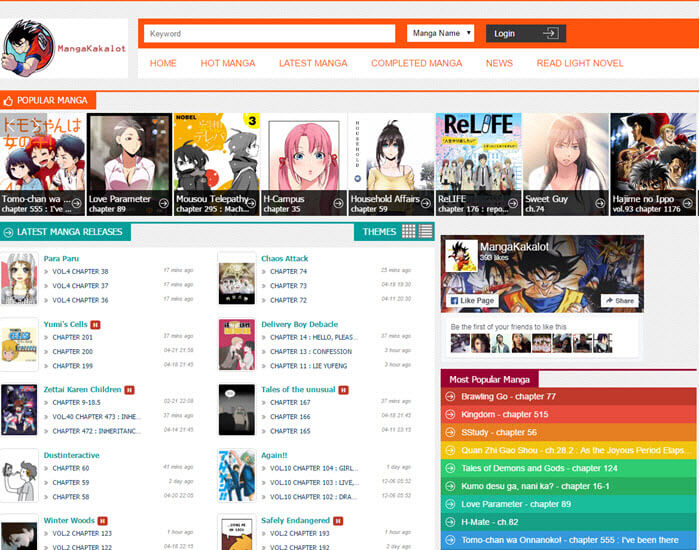The image size is (700, 550).
Task: Click the arrow icon beside Brawling Go
Action: (450, 396)
